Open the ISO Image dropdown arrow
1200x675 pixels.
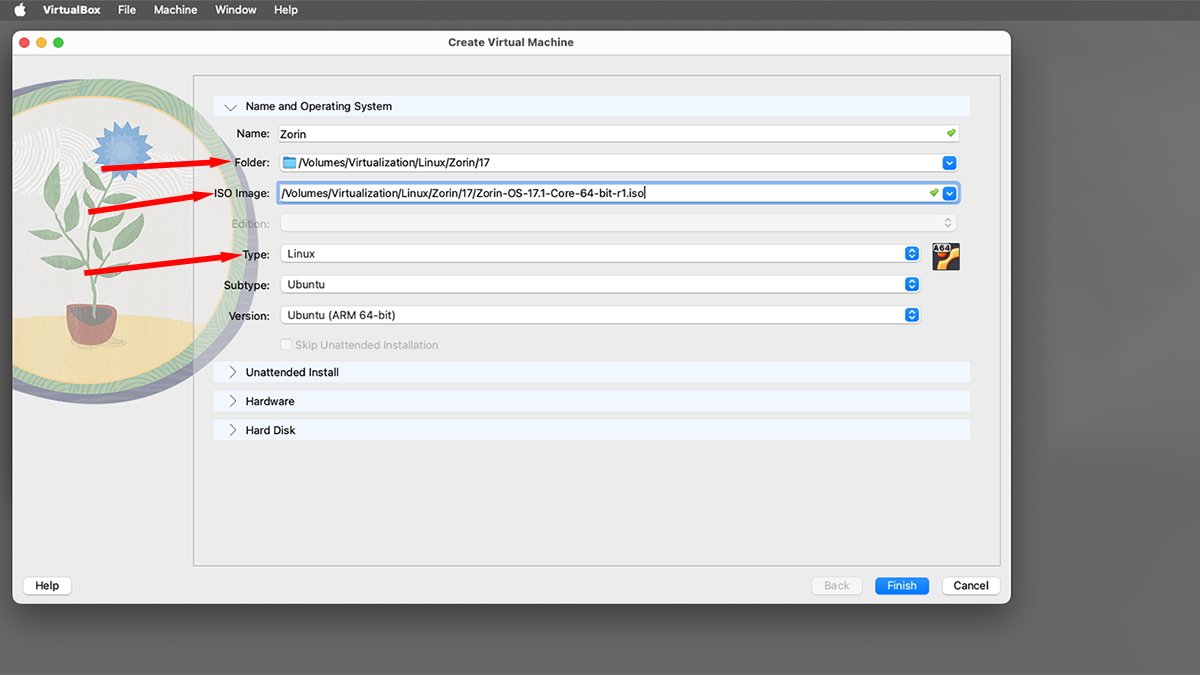pos(950,193)
